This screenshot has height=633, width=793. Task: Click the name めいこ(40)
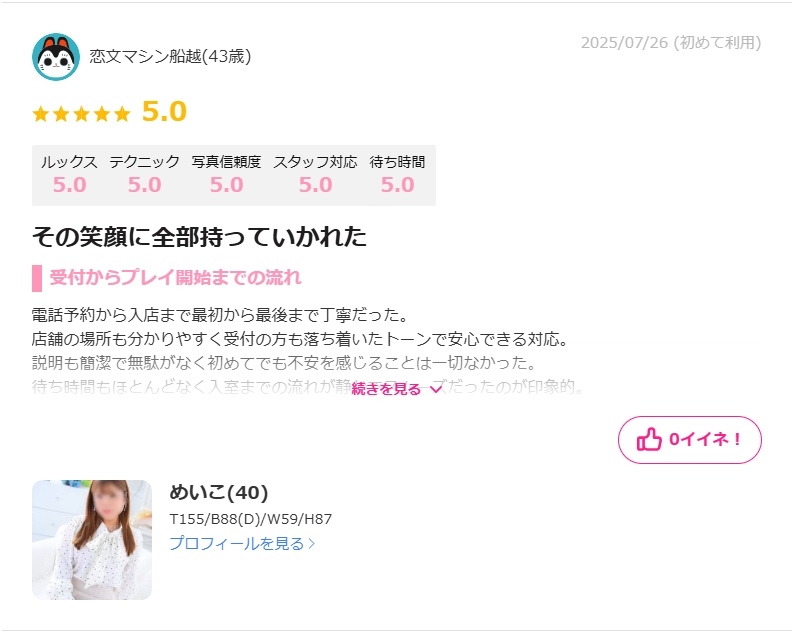click(x=218, y=492)
